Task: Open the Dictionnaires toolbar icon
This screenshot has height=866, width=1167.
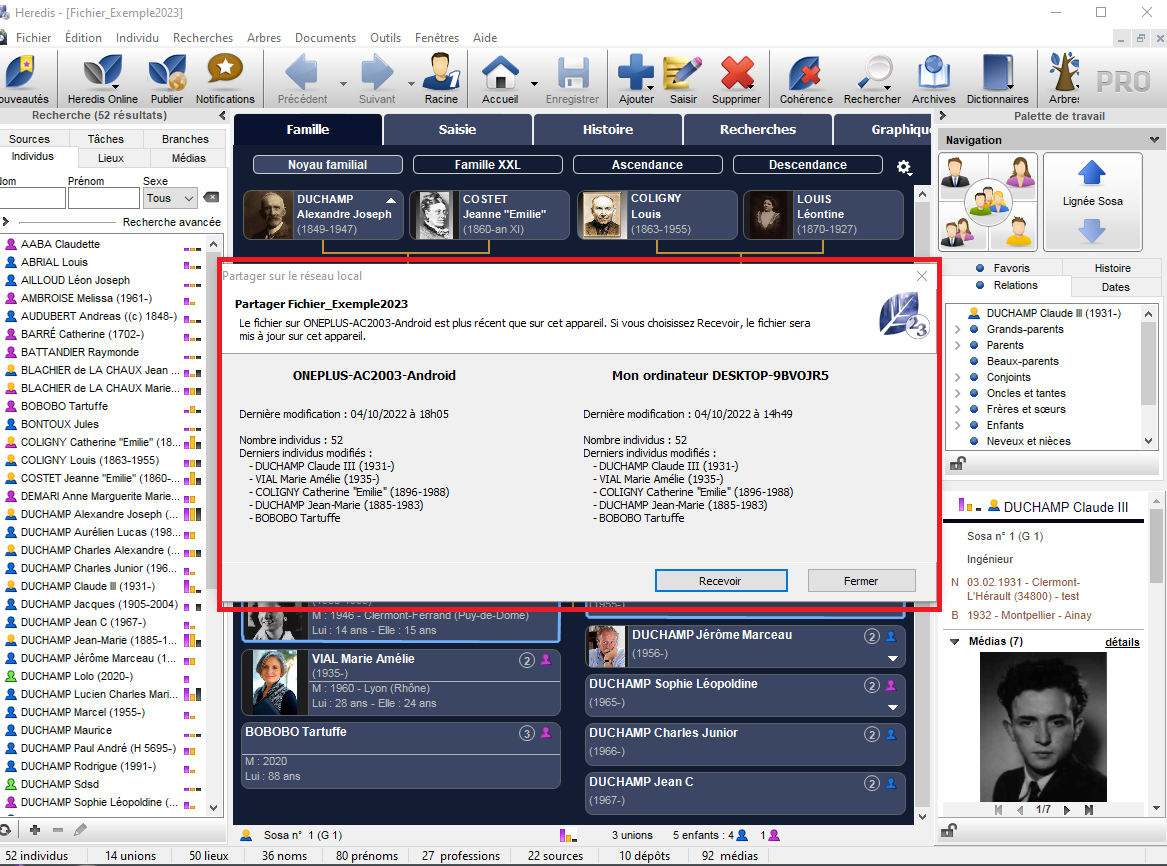Action: coord(997,75)
